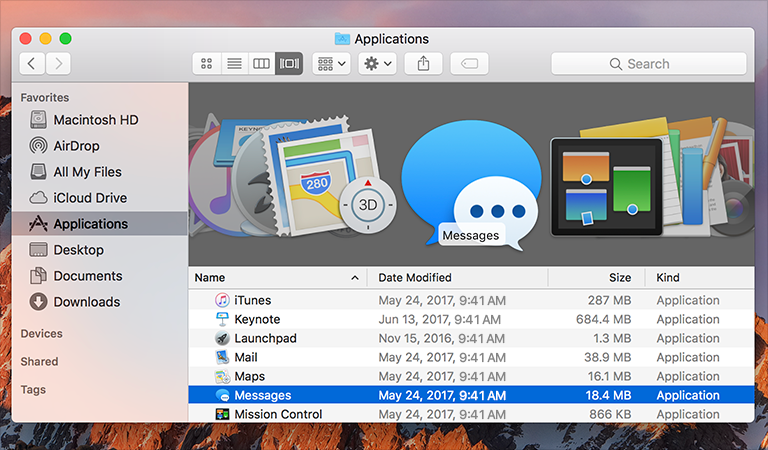Toggle sort direction arrow in Name column

355,278
